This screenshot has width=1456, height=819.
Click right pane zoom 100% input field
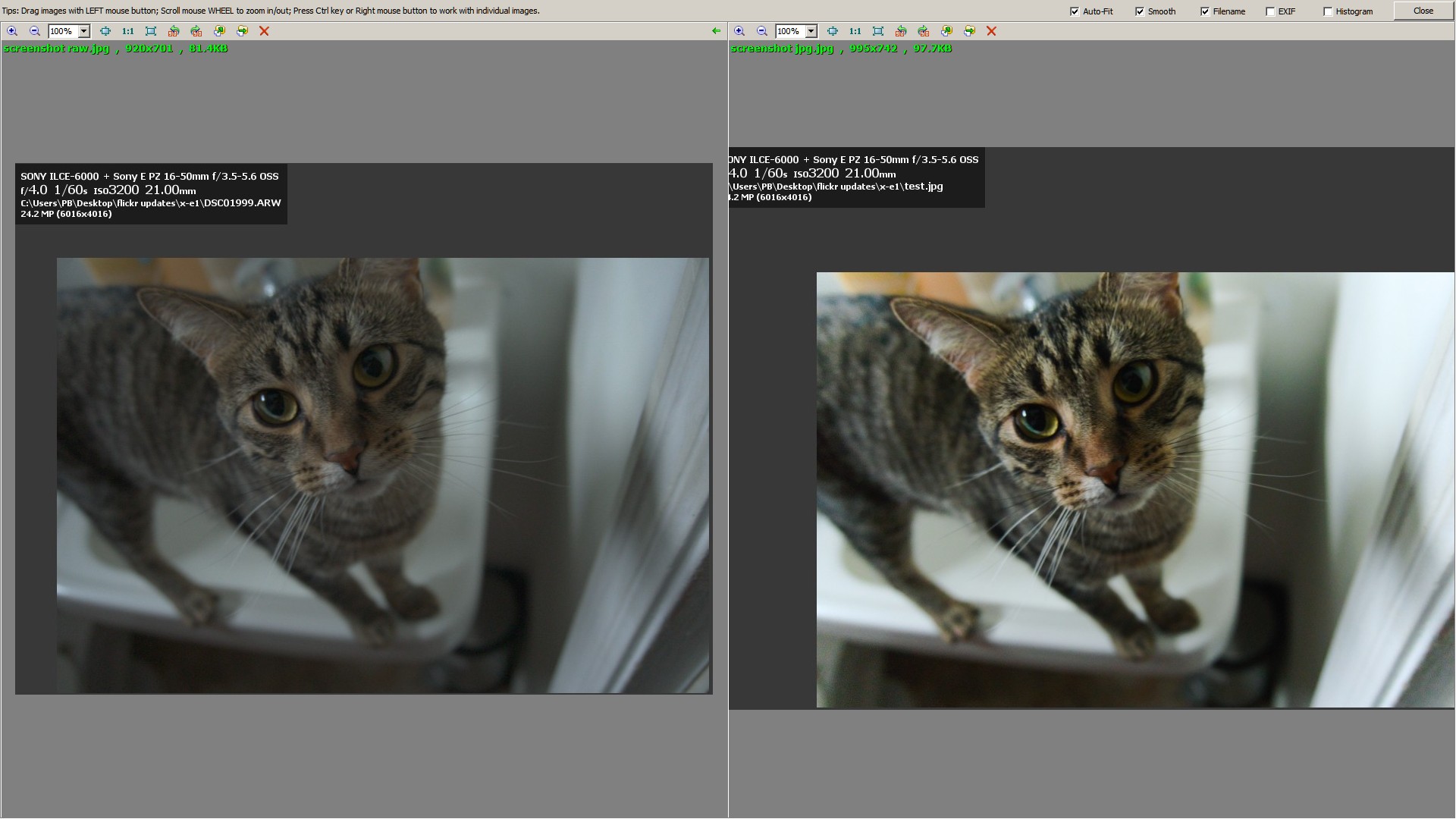[x=789, y=31]
